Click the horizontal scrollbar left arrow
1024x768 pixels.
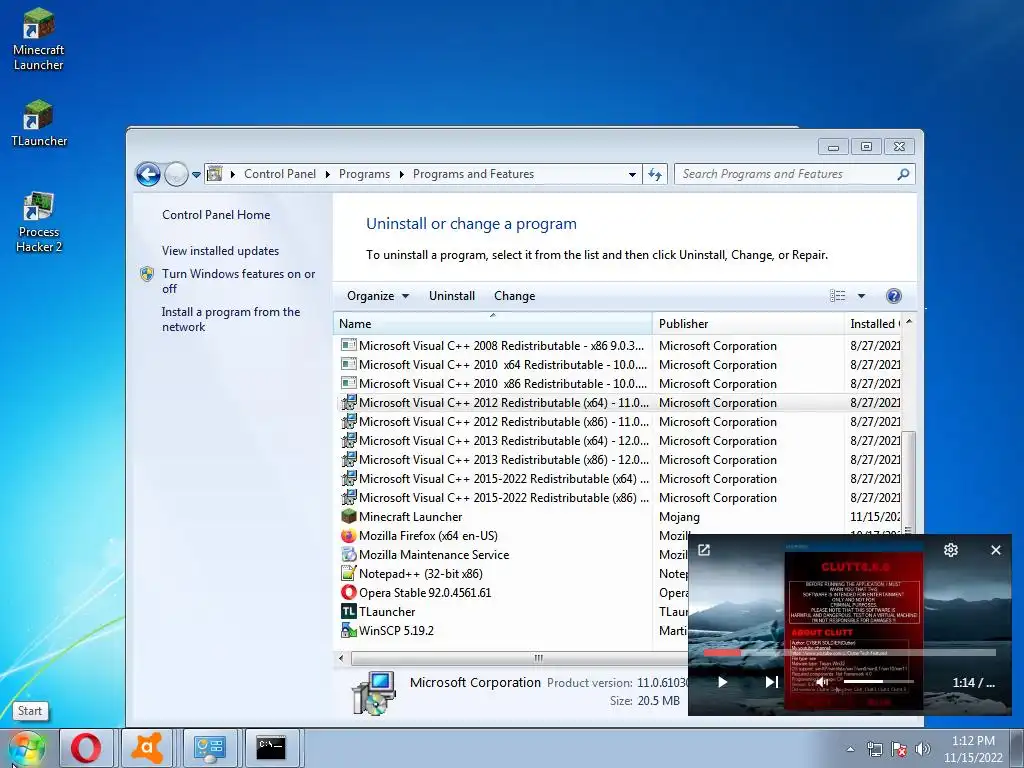coord(341,658)
